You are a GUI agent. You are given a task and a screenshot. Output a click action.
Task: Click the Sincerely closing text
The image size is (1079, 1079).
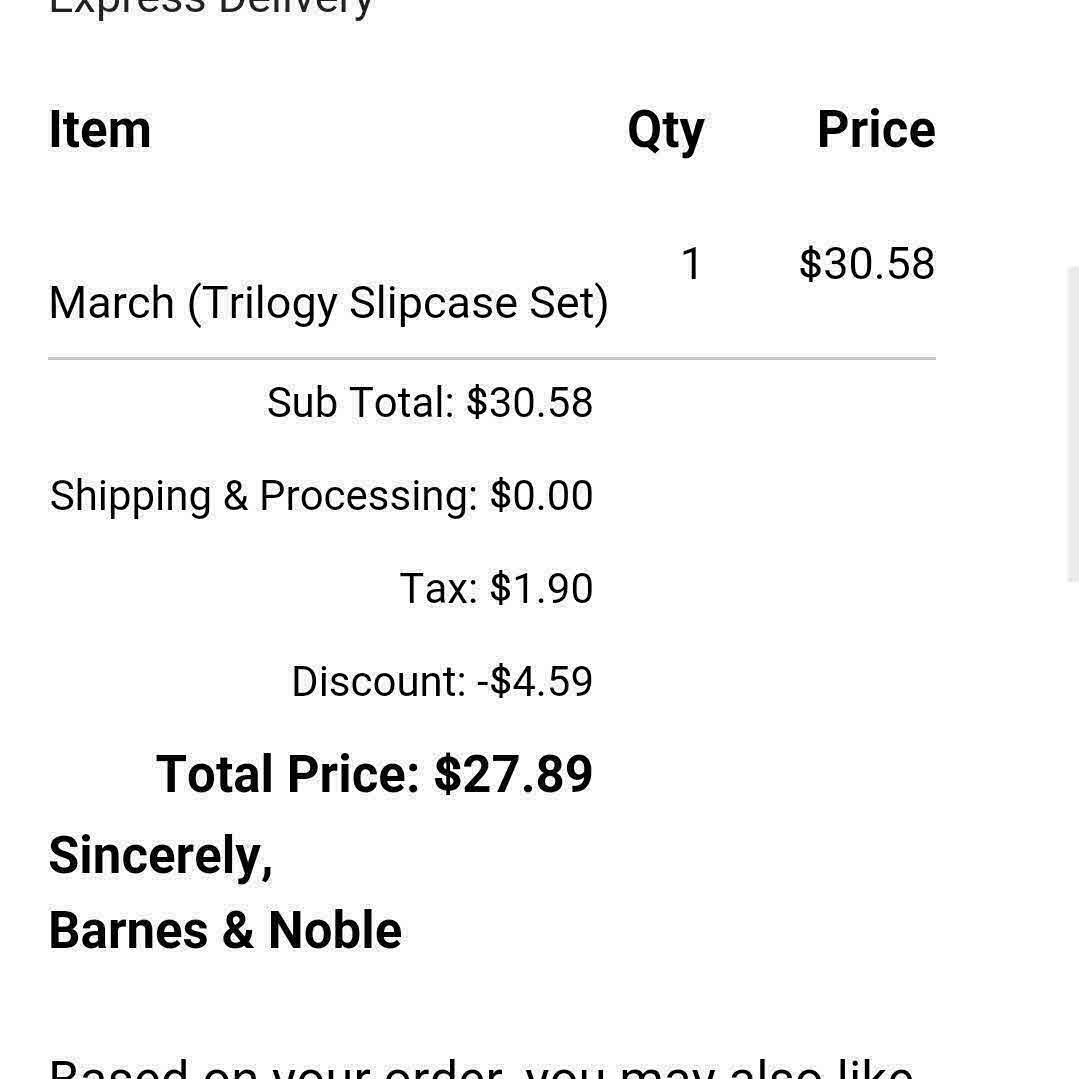[160, 856]
